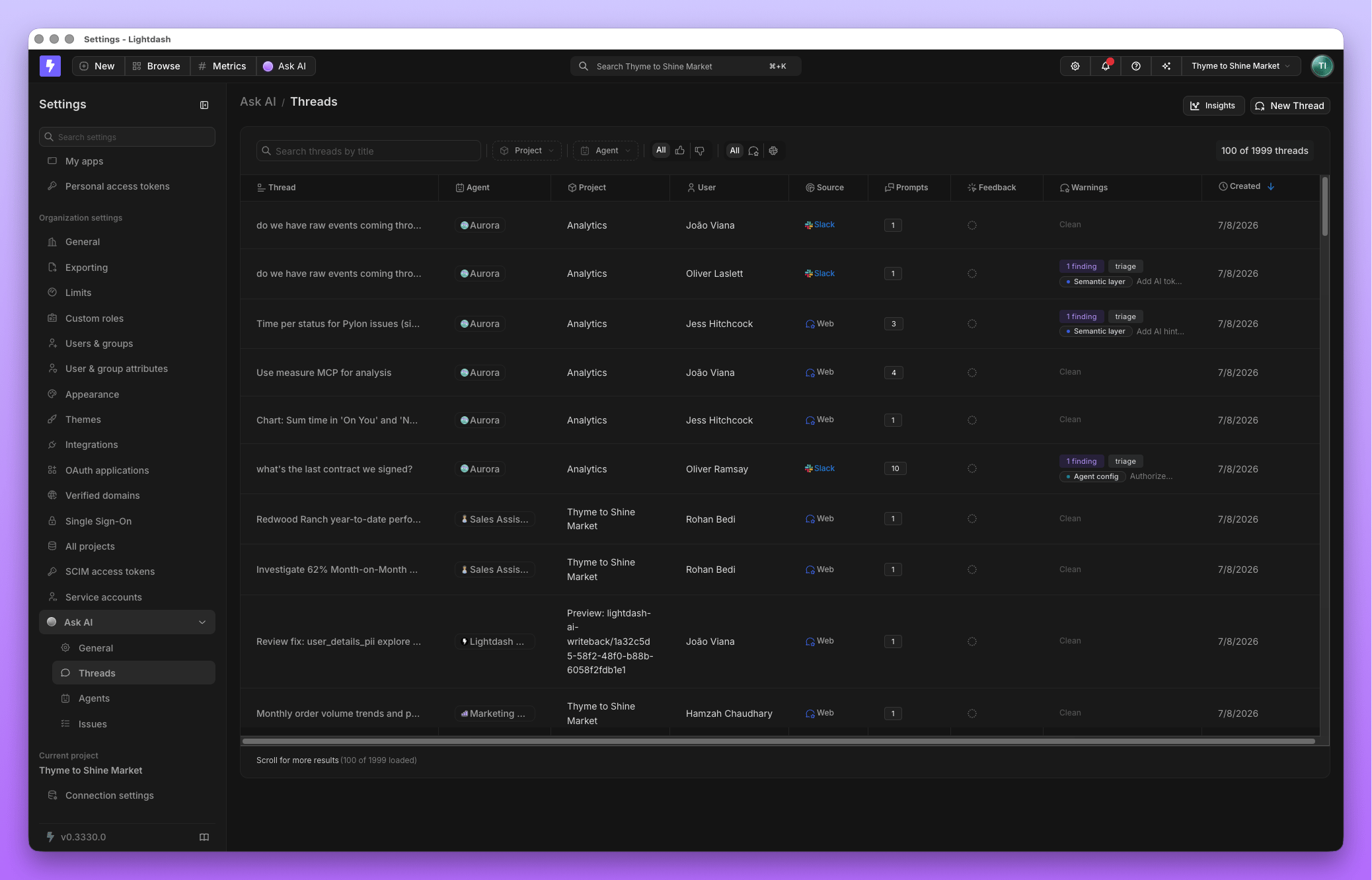Viewport: 1372px width, 880px height.
Task: Open Ask AI from top navigation
Action: tap(285, 66)
